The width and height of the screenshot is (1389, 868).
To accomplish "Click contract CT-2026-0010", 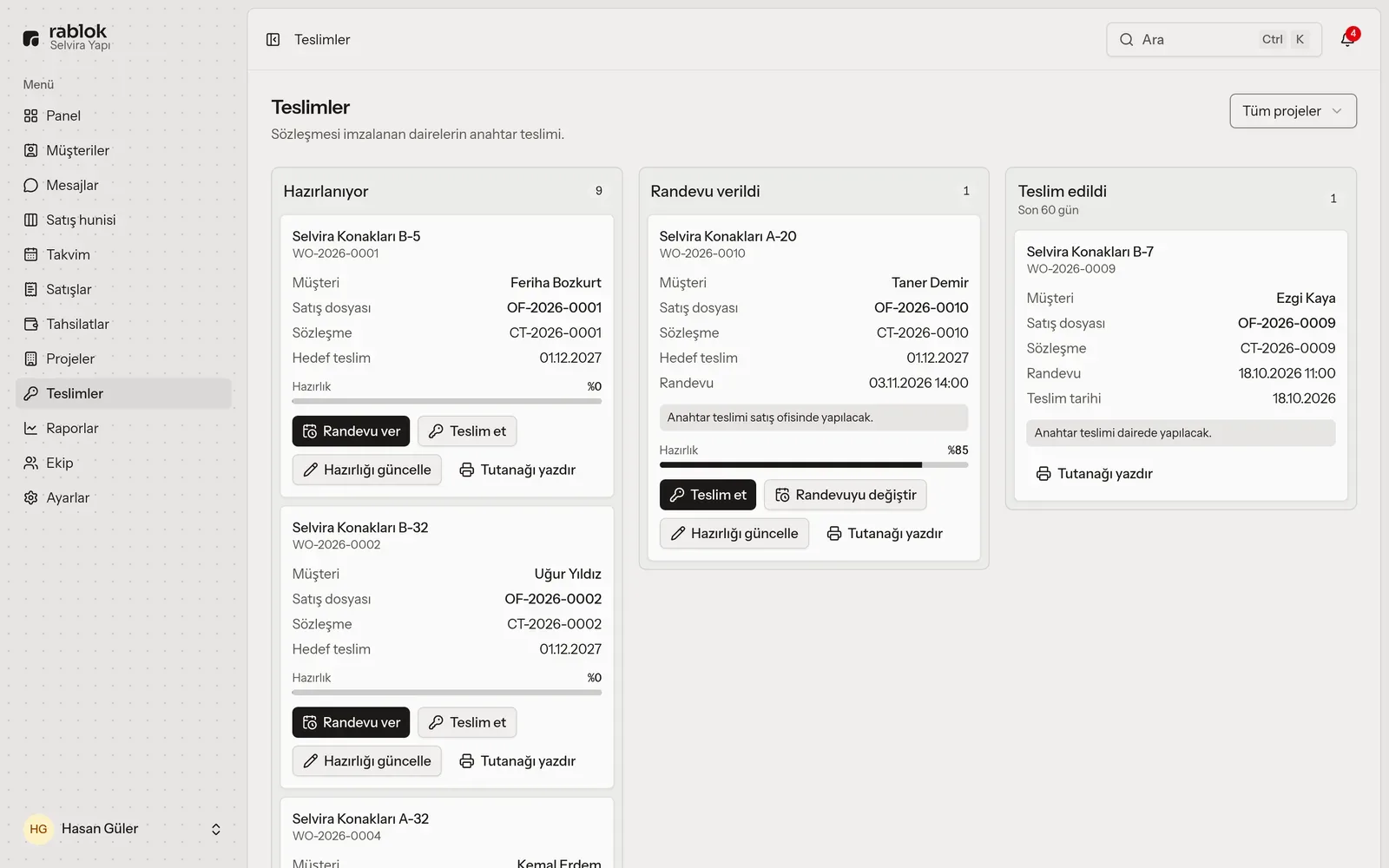I will pos(922,333).
